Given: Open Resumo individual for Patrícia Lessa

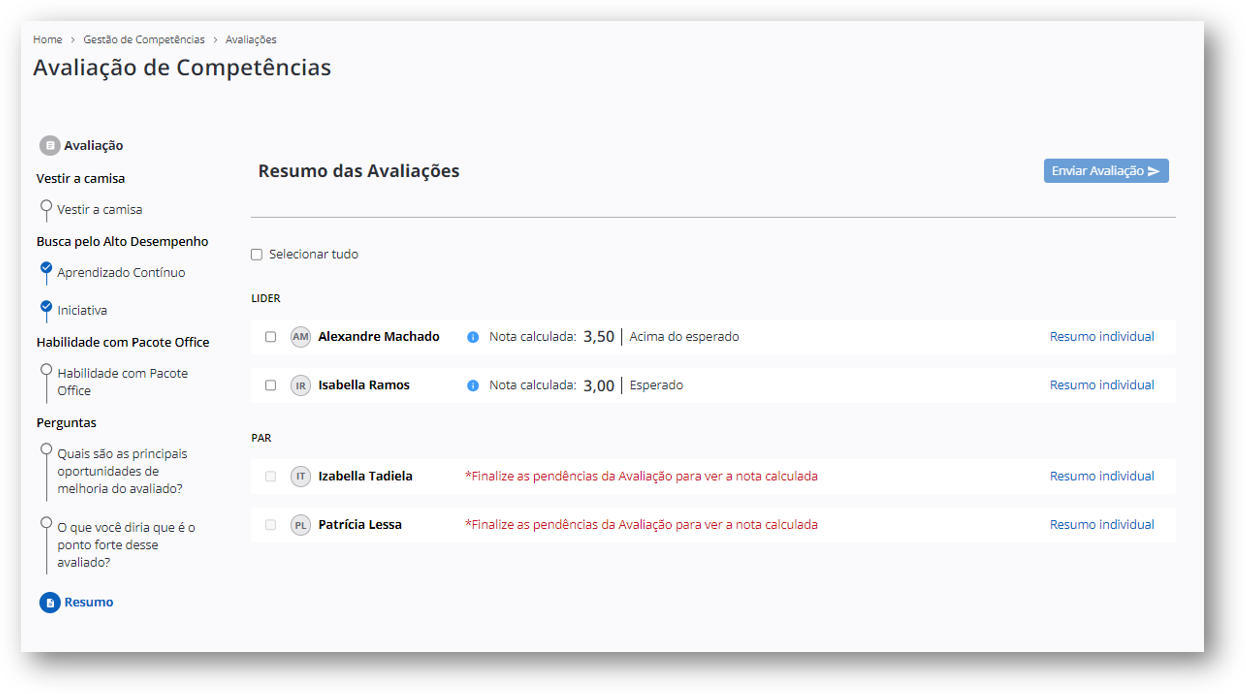Looking at the screenshot, I should click(1101, 525).
